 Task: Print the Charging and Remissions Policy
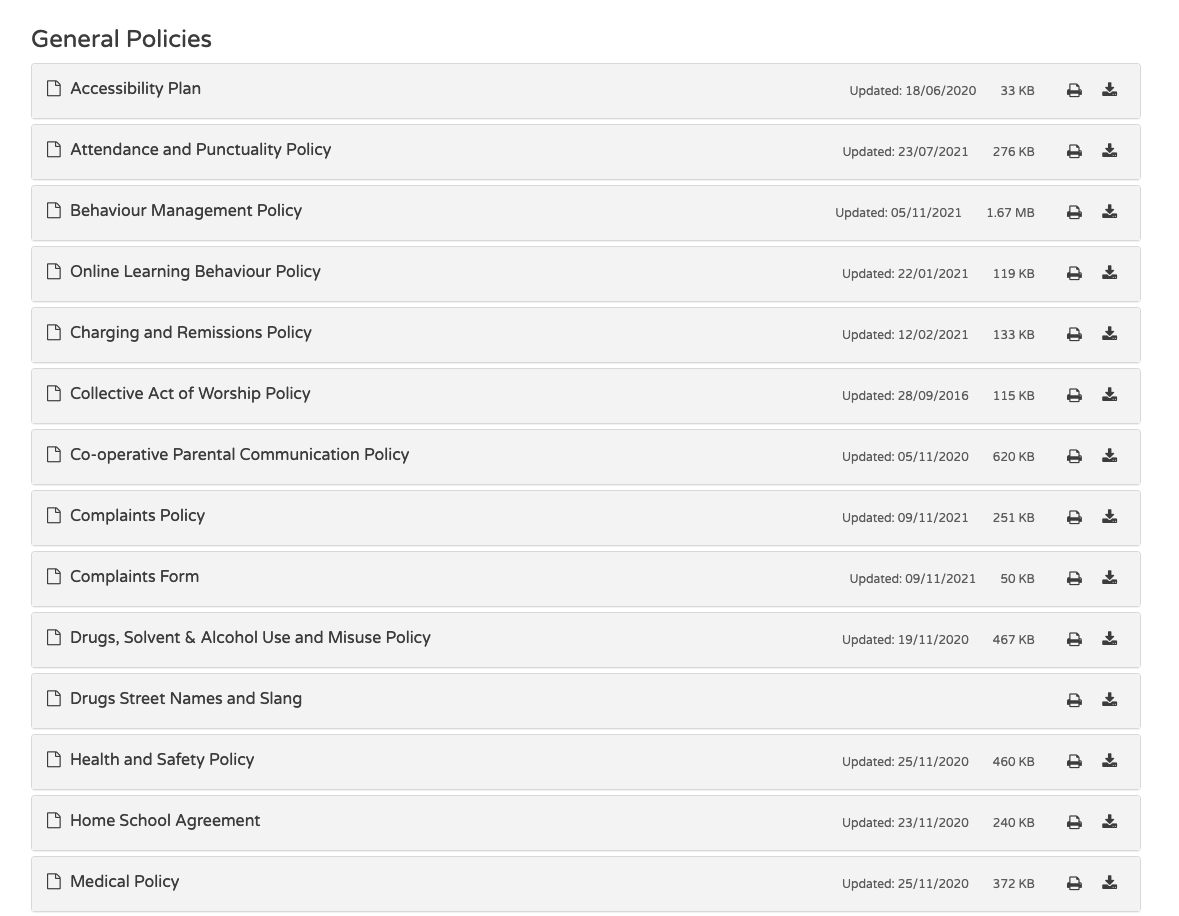point(1074,334)
